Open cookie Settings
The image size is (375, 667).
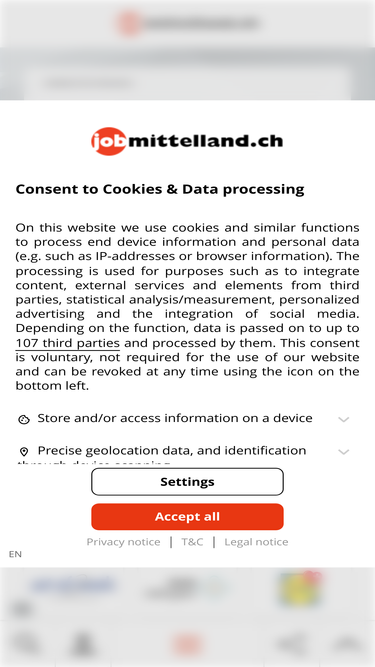point(187,482)
